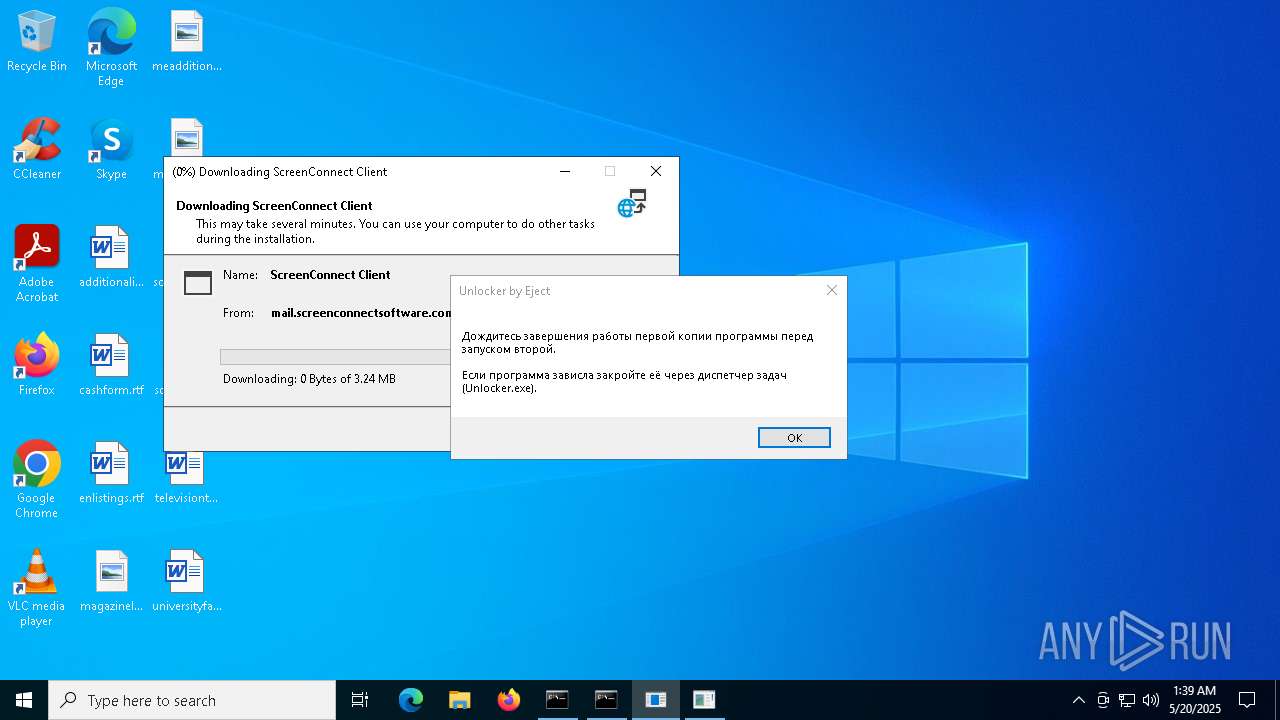Click the taskbar search box
The height and width of the screenshot is (720, 1280).
[192, 700]
